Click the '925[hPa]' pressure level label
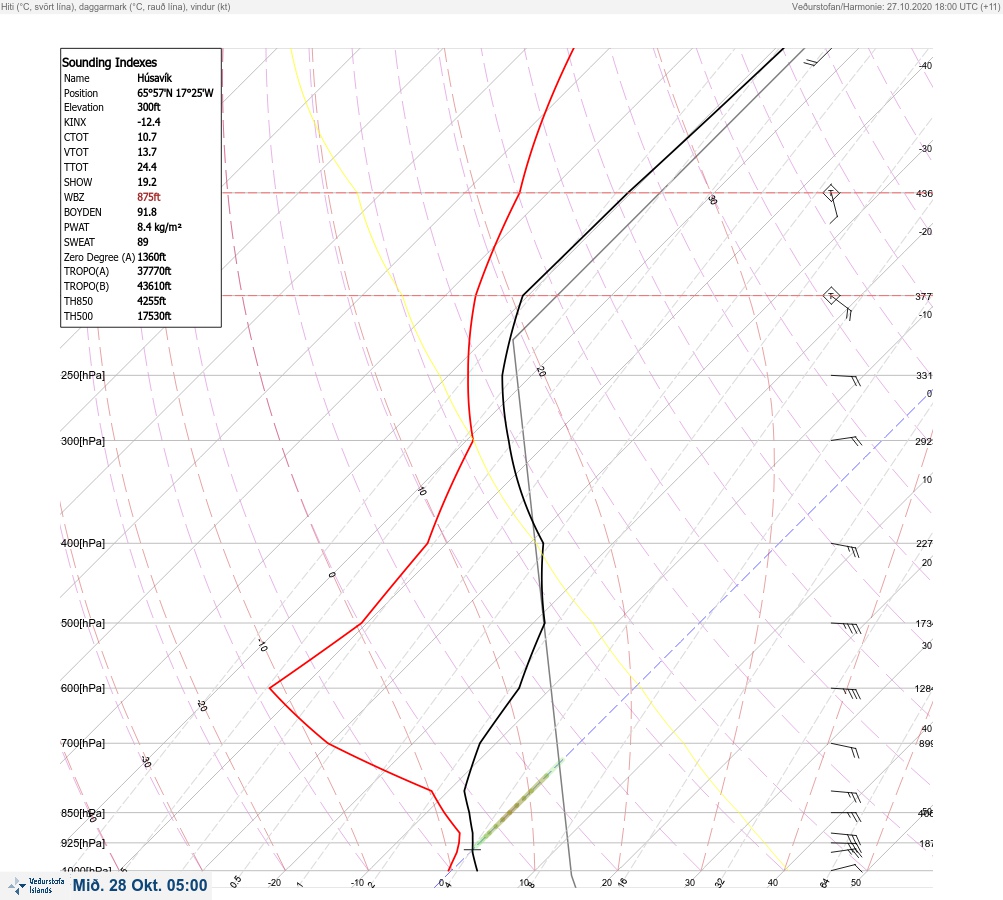 click(x=83, y=844)
